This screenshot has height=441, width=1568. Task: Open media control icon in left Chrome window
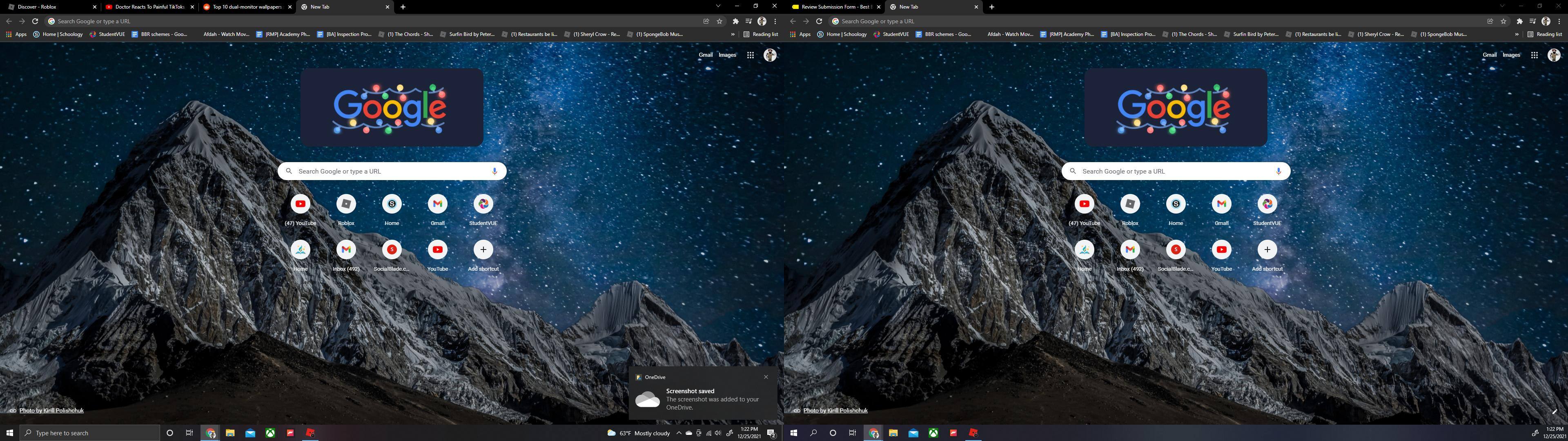coord(748,21)
